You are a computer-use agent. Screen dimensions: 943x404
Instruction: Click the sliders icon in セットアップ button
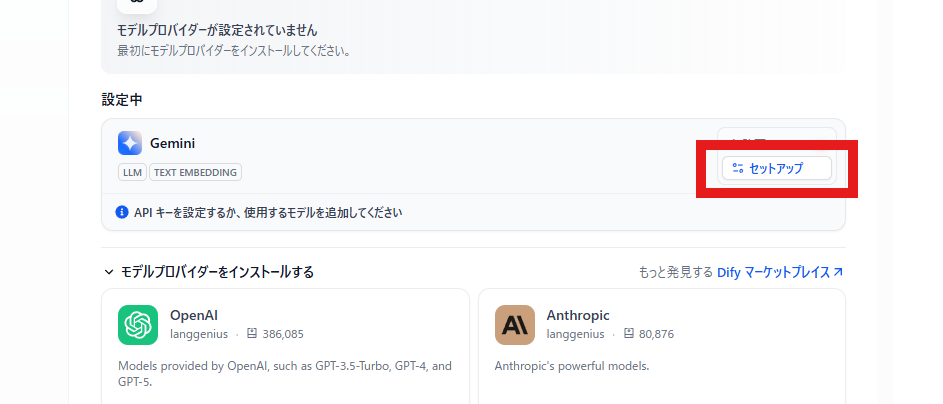[x=738, y=168]
